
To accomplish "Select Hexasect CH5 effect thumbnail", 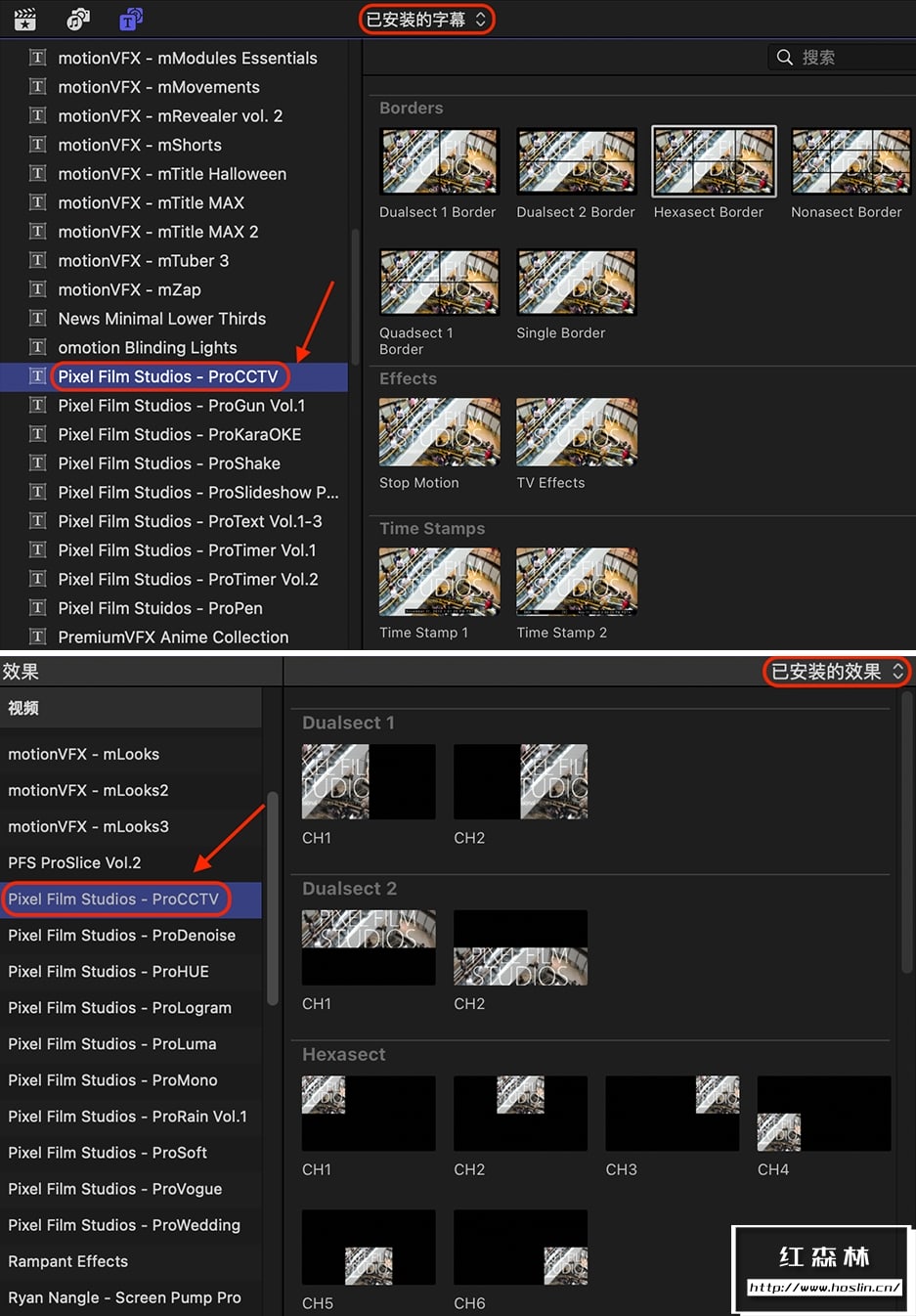I will pyautogui.click(x=369, y=1248).
